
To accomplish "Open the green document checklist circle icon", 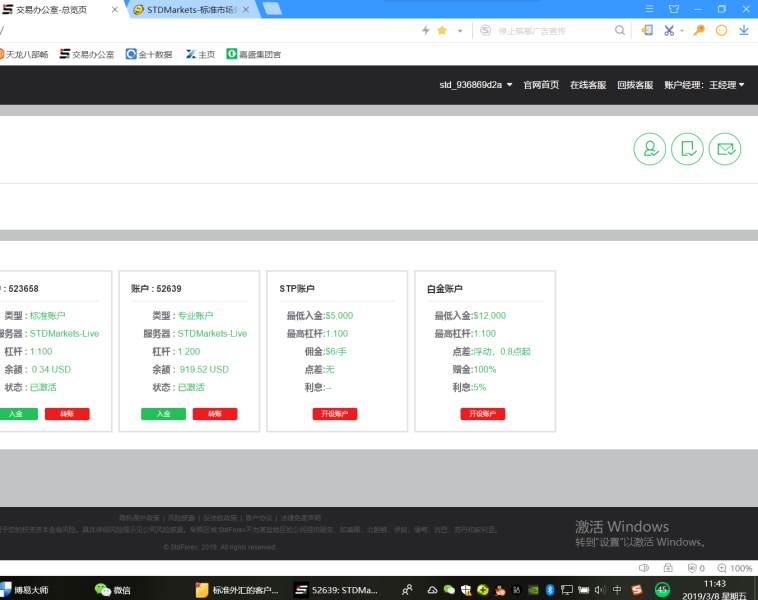I will coord(687,149).
